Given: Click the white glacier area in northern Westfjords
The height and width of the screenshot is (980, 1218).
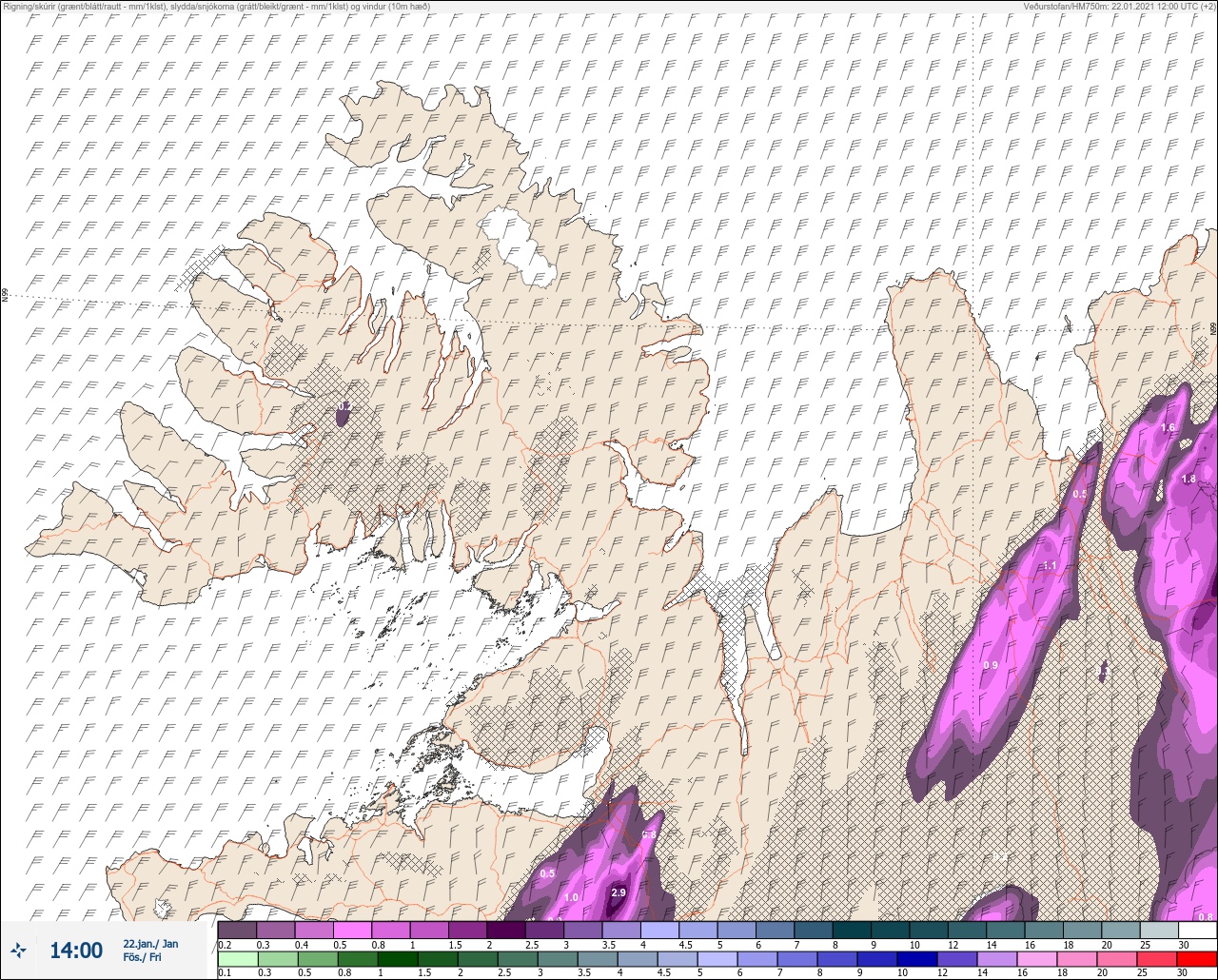Looking at the screenshot, I should point(519,245).
